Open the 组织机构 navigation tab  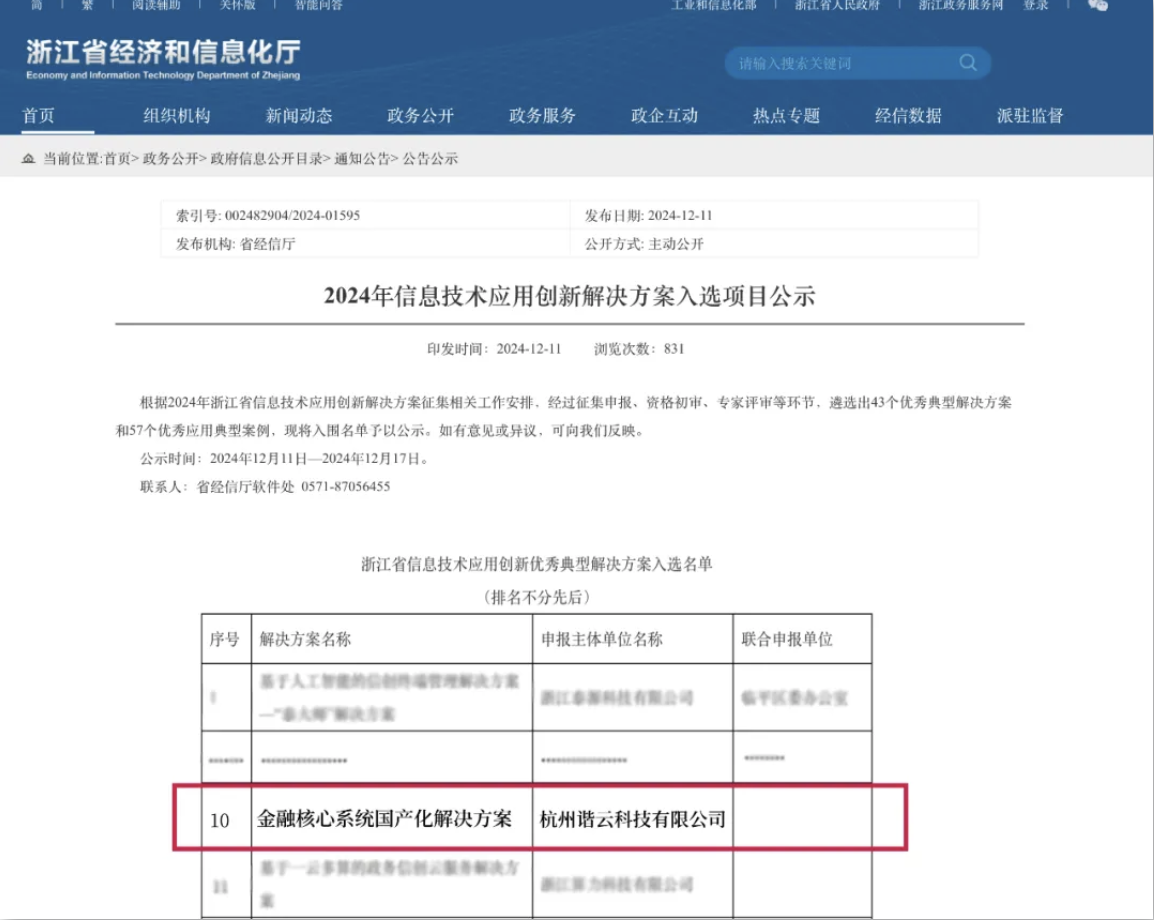177,116
